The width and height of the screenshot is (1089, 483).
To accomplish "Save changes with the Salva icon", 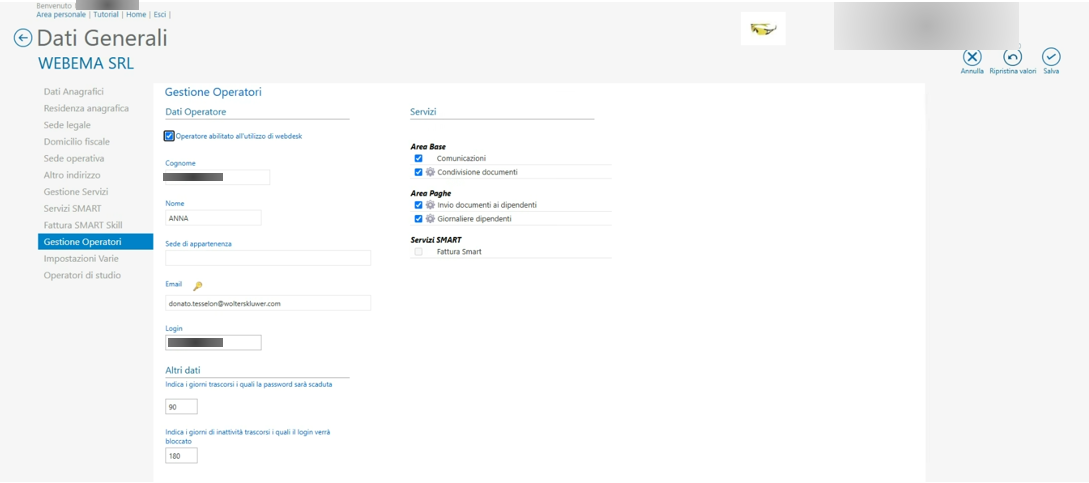I will (1051, 57).
